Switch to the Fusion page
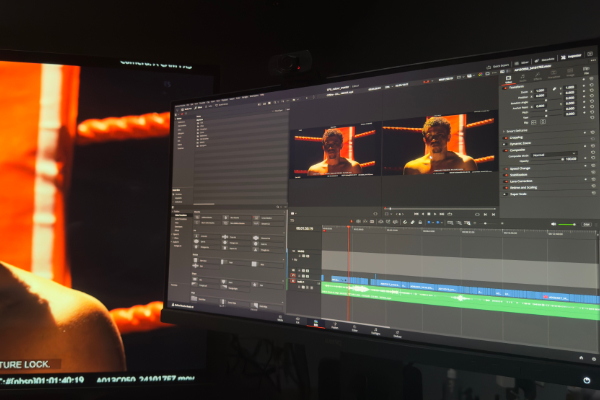 tap(334, 325)
